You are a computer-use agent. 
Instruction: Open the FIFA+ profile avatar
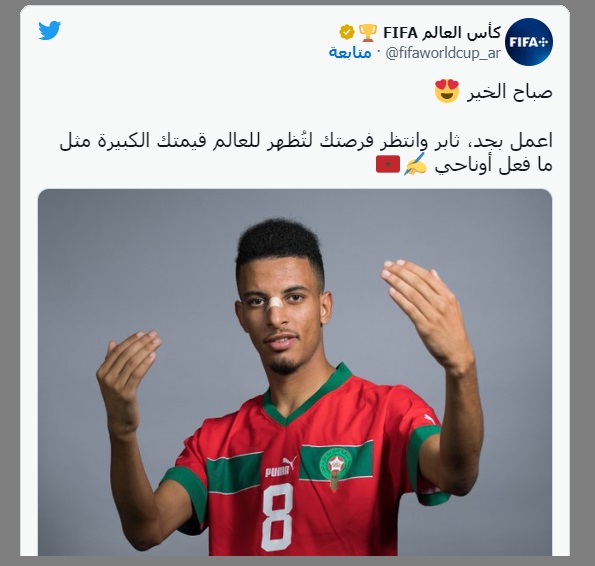529,42
